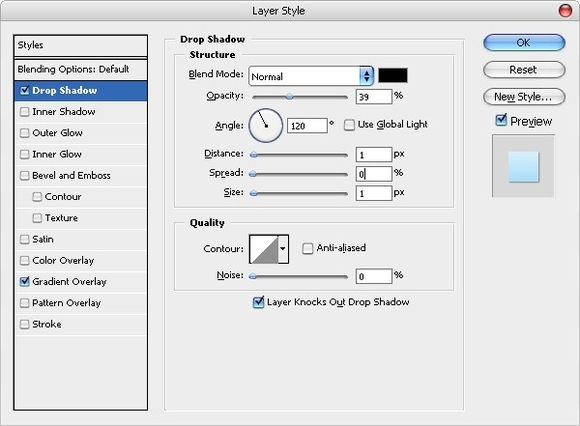
Task: Open the contour picker dropdown arrow
Action: pyautogui.click(x=283, y=249)
